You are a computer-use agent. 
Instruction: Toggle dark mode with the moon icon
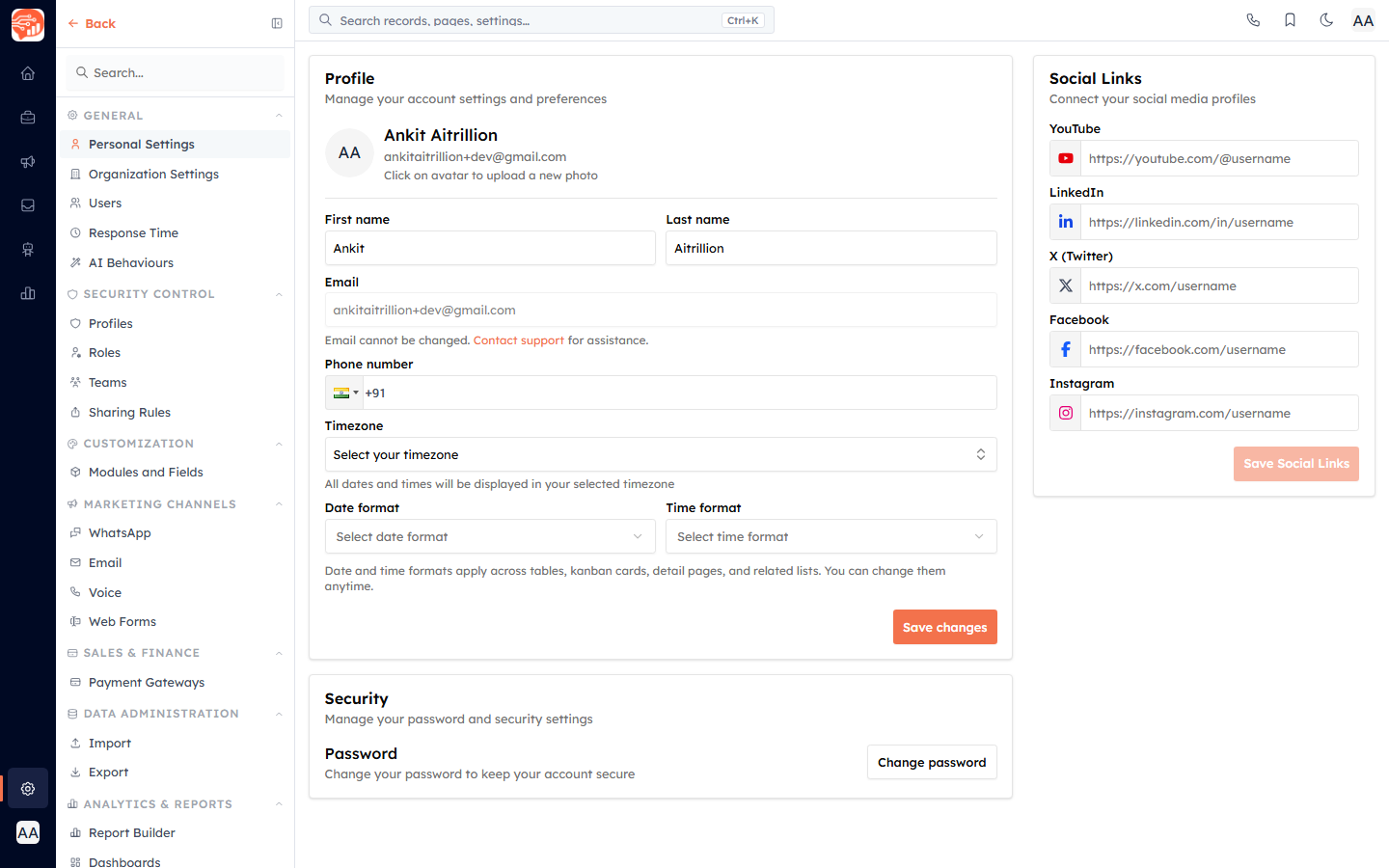(x=1326, y=20)
